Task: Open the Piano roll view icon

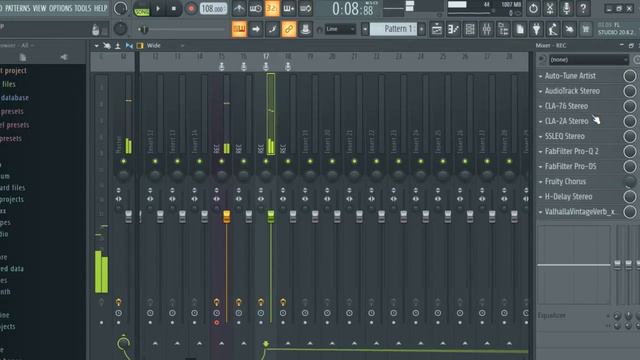Action: point(453,29)
